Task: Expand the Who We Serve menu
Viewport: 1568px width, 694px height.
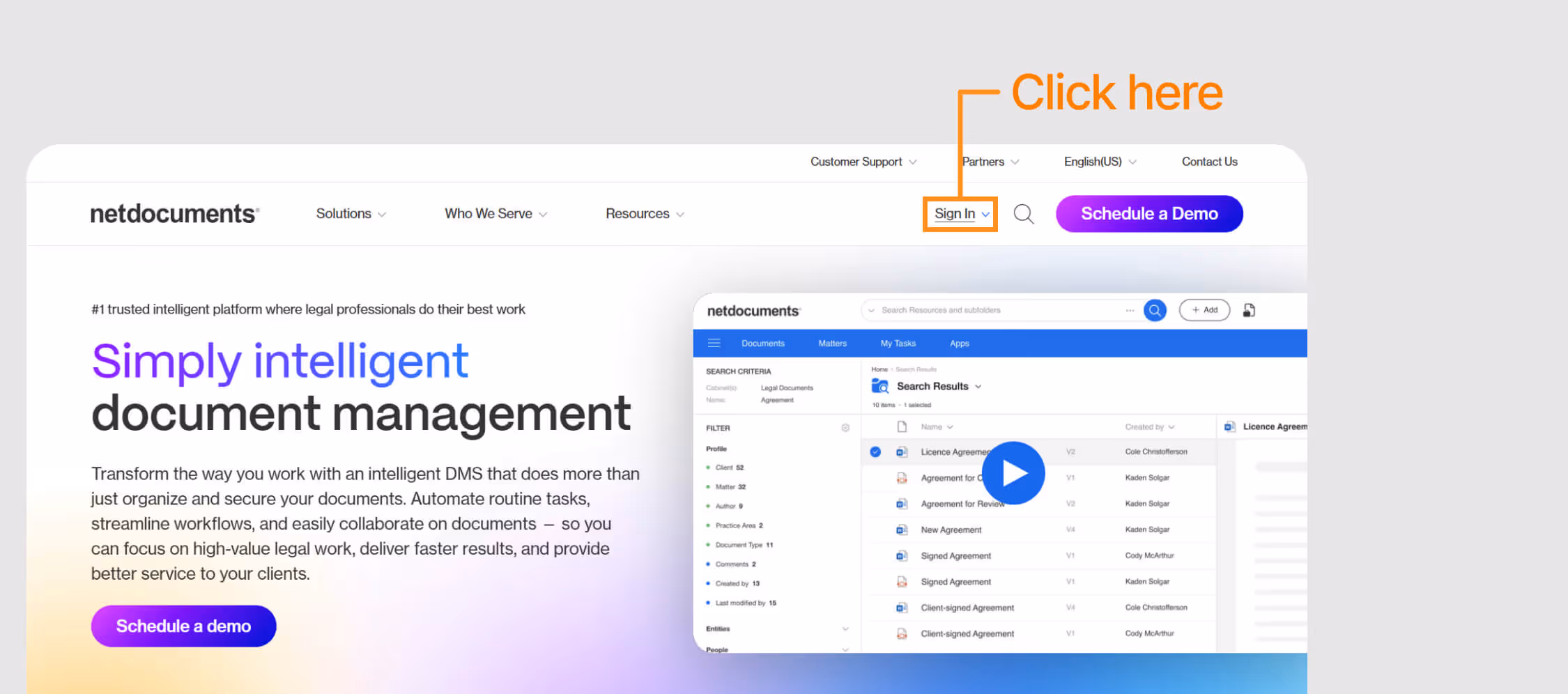Action: pos(496,214)
